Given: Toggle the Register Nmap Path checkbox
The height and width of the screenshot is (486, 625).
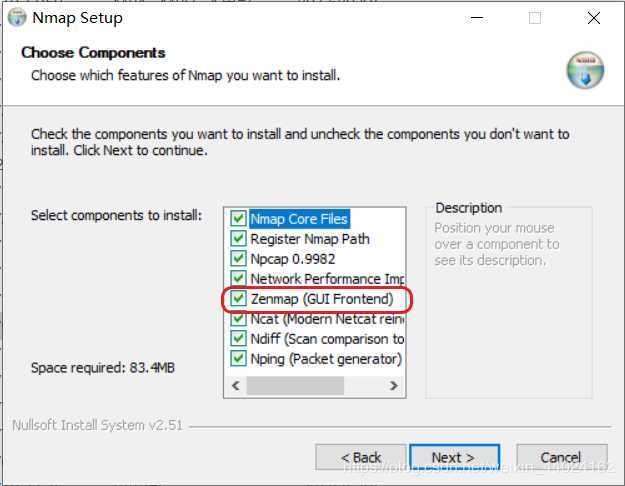Looking at the screenshot, I should tap(238, 238).
